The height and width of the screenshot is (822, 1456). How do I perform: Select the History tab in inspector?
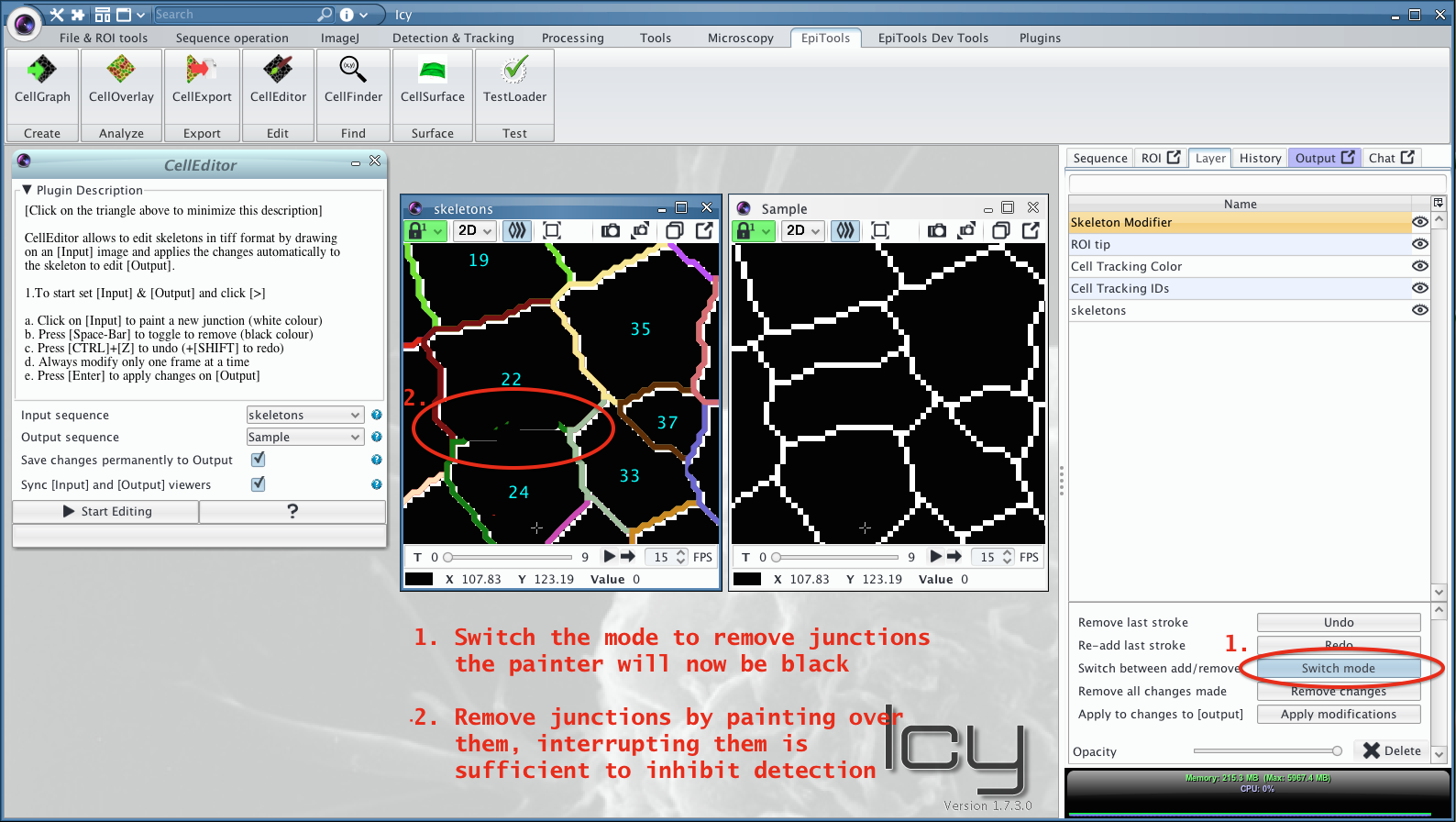[1260, 158]
